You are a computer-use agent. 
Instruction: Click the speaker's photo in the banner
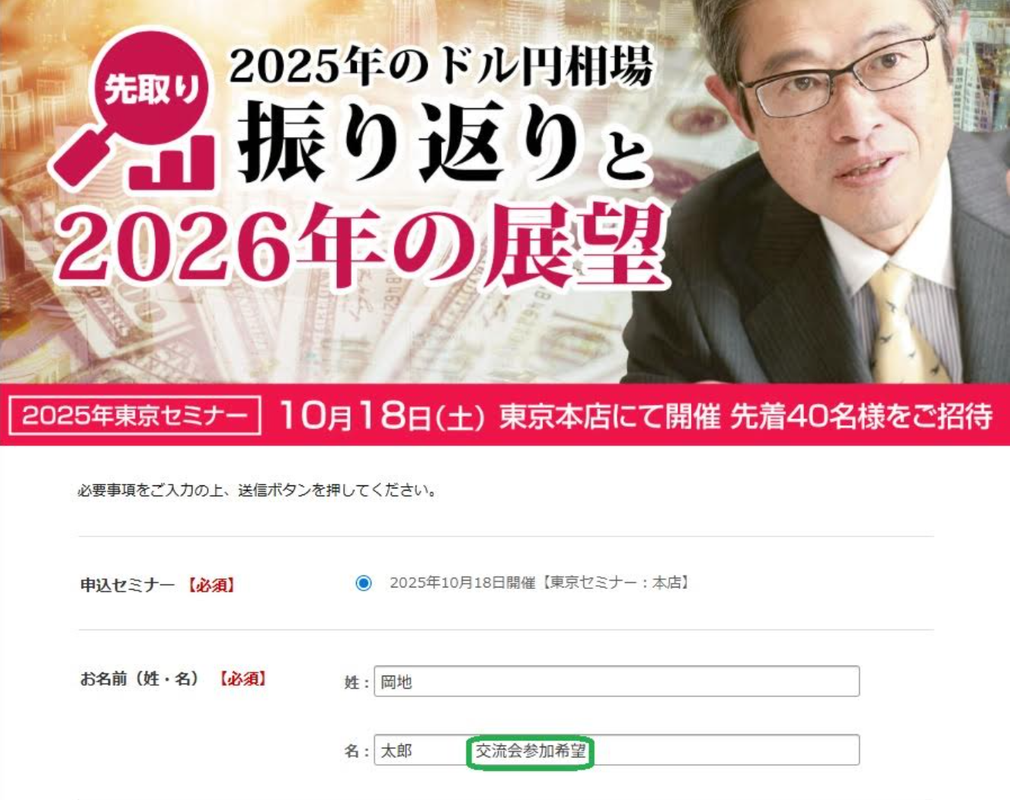coord(818,191)
